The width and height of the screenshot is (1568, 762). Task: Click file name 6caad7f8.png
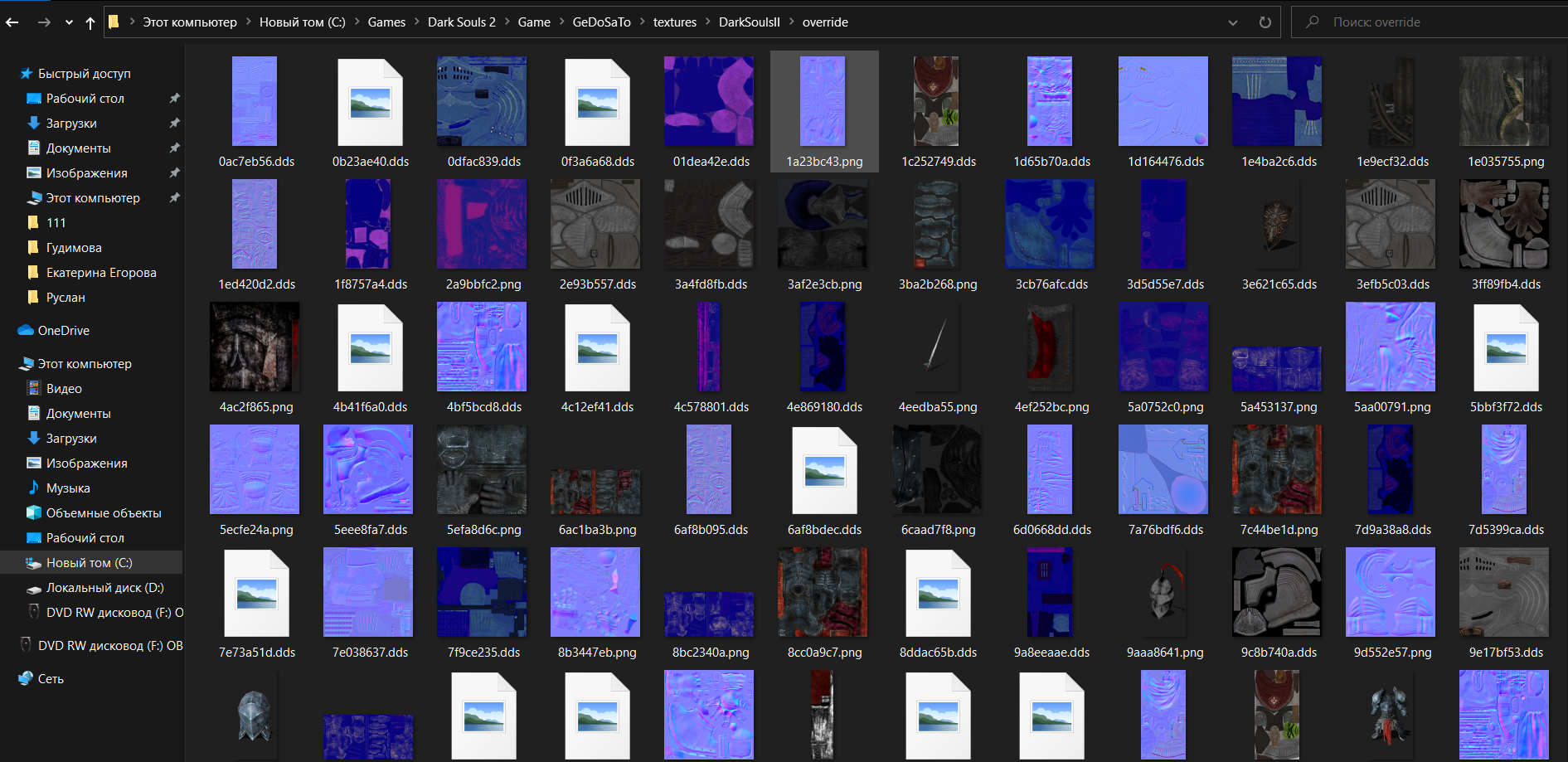(938, 530)
